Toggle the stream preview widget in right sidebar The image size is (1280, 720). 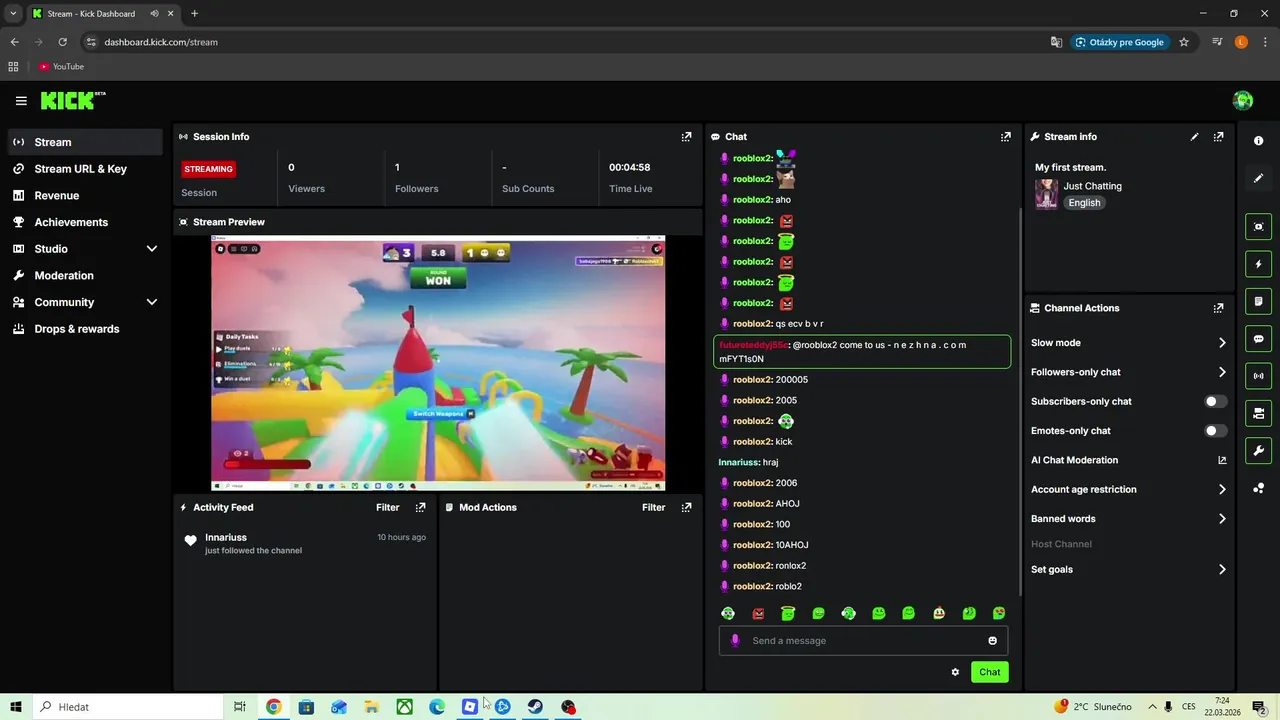[x=1258, y=227]
